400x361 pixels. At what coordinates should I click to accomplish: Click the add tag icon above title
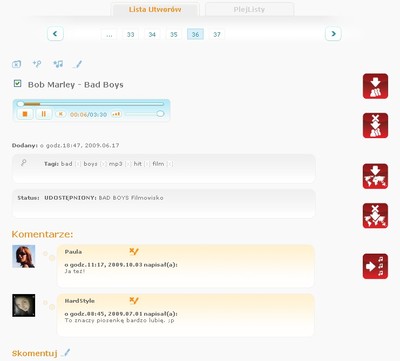pyautogui.click(x=37, y=64)
